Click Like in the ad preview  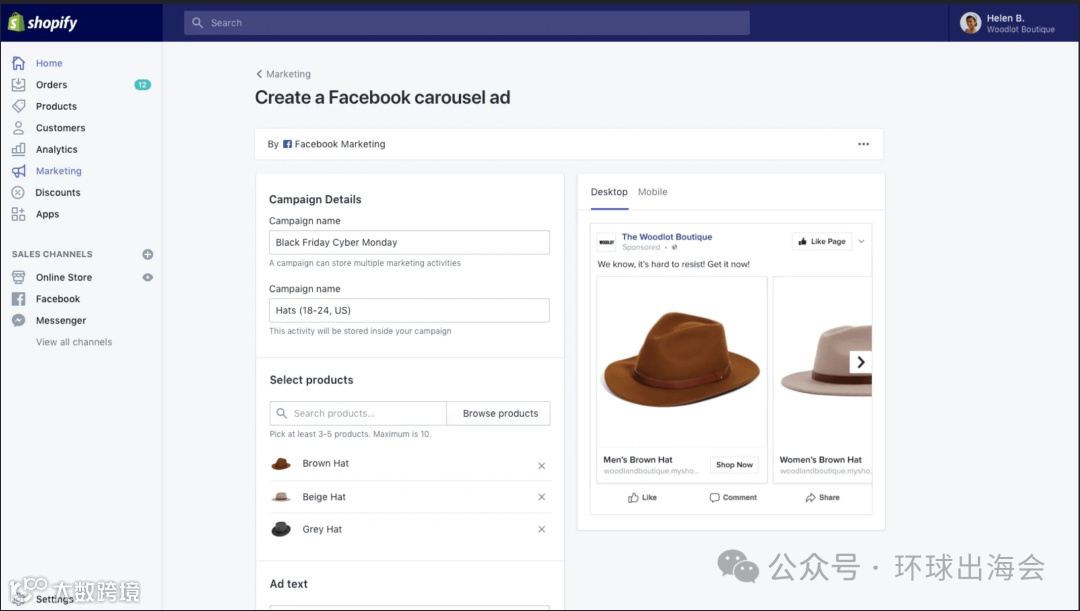[642, 497]
